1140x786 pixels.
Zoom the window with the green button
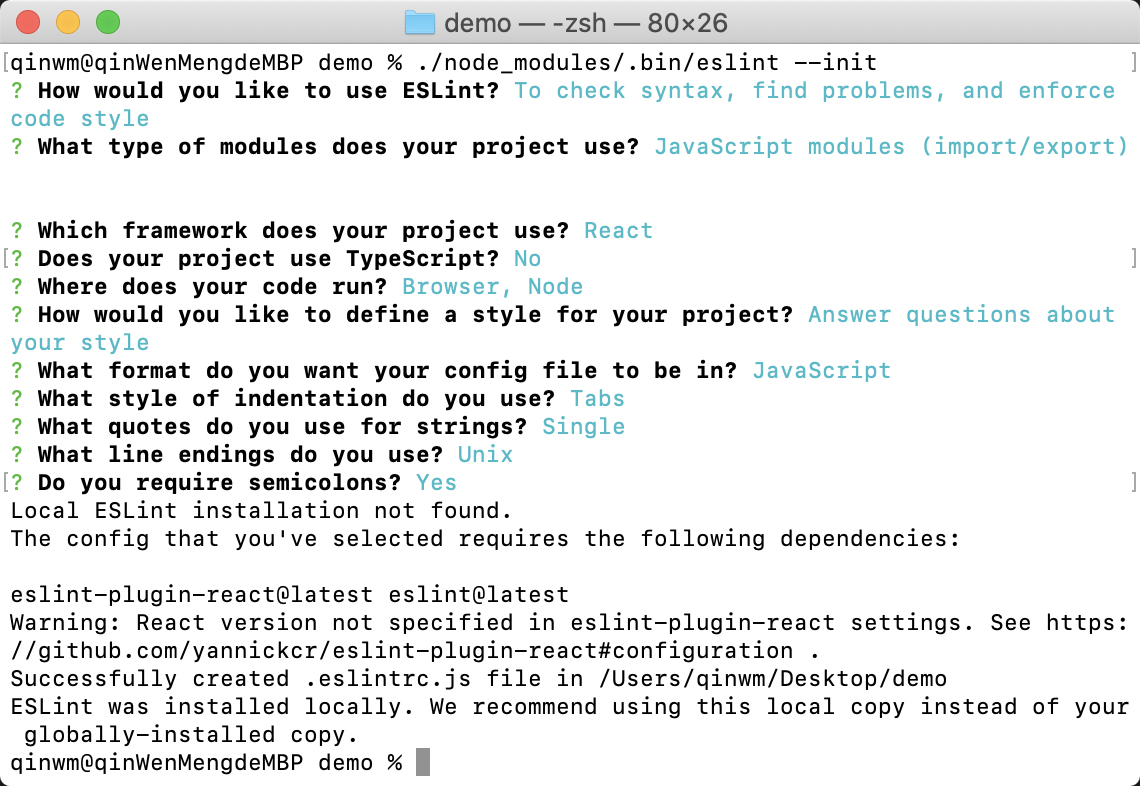click(x=107, y=22)
